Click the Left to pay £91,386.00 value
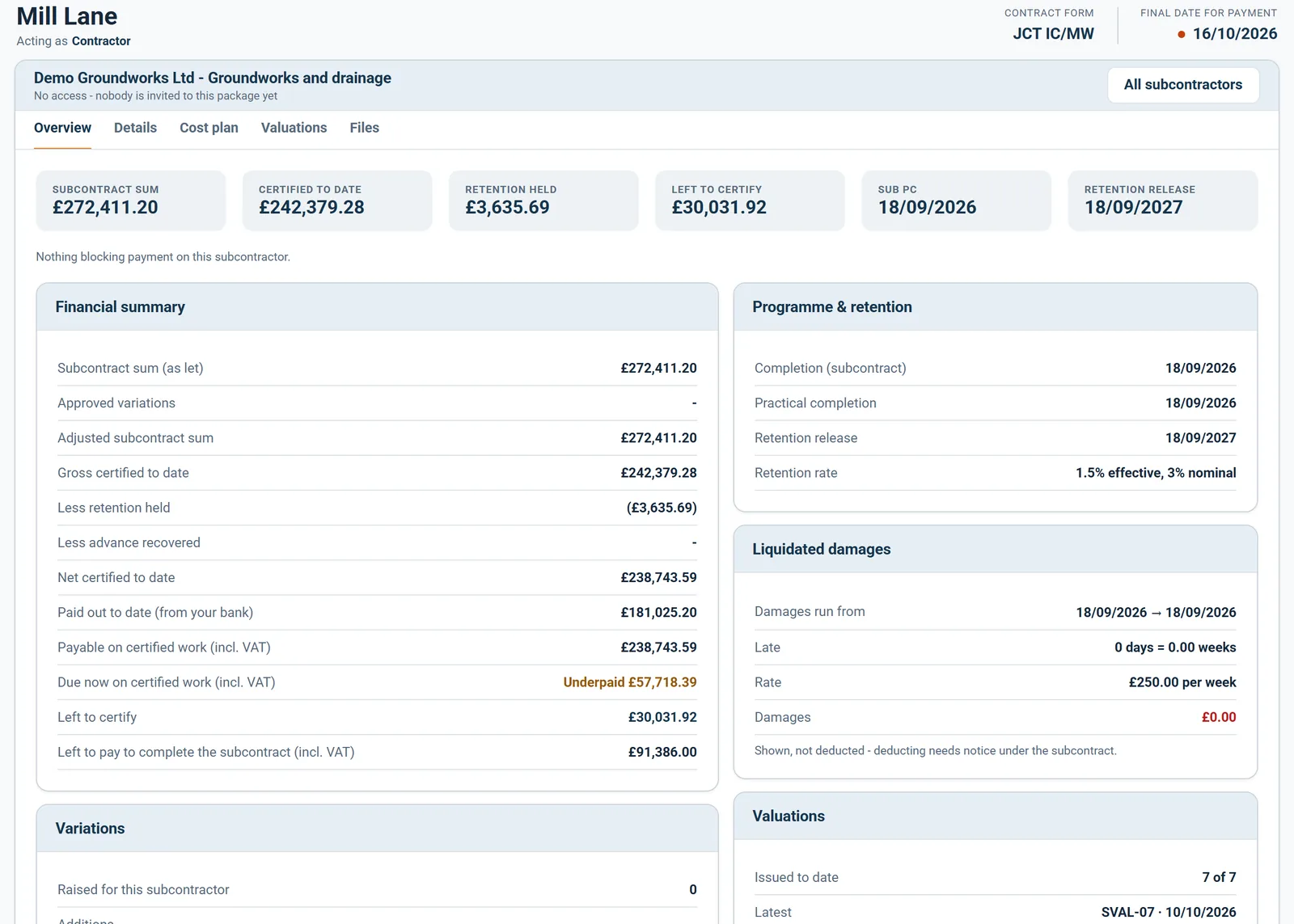The image size is (1294, 924). 662,752
